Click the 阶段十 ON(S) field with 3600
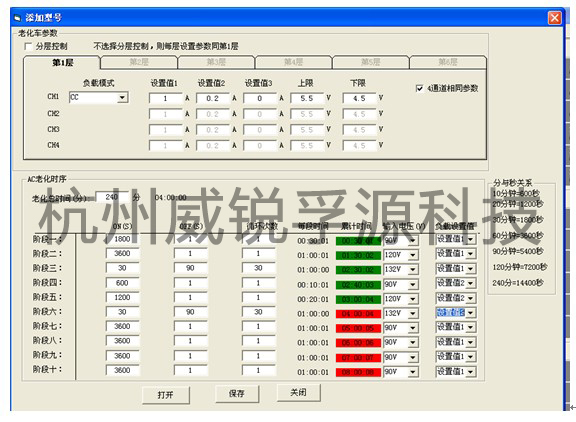This screenshot has height=422, width=576. [122, 370]
